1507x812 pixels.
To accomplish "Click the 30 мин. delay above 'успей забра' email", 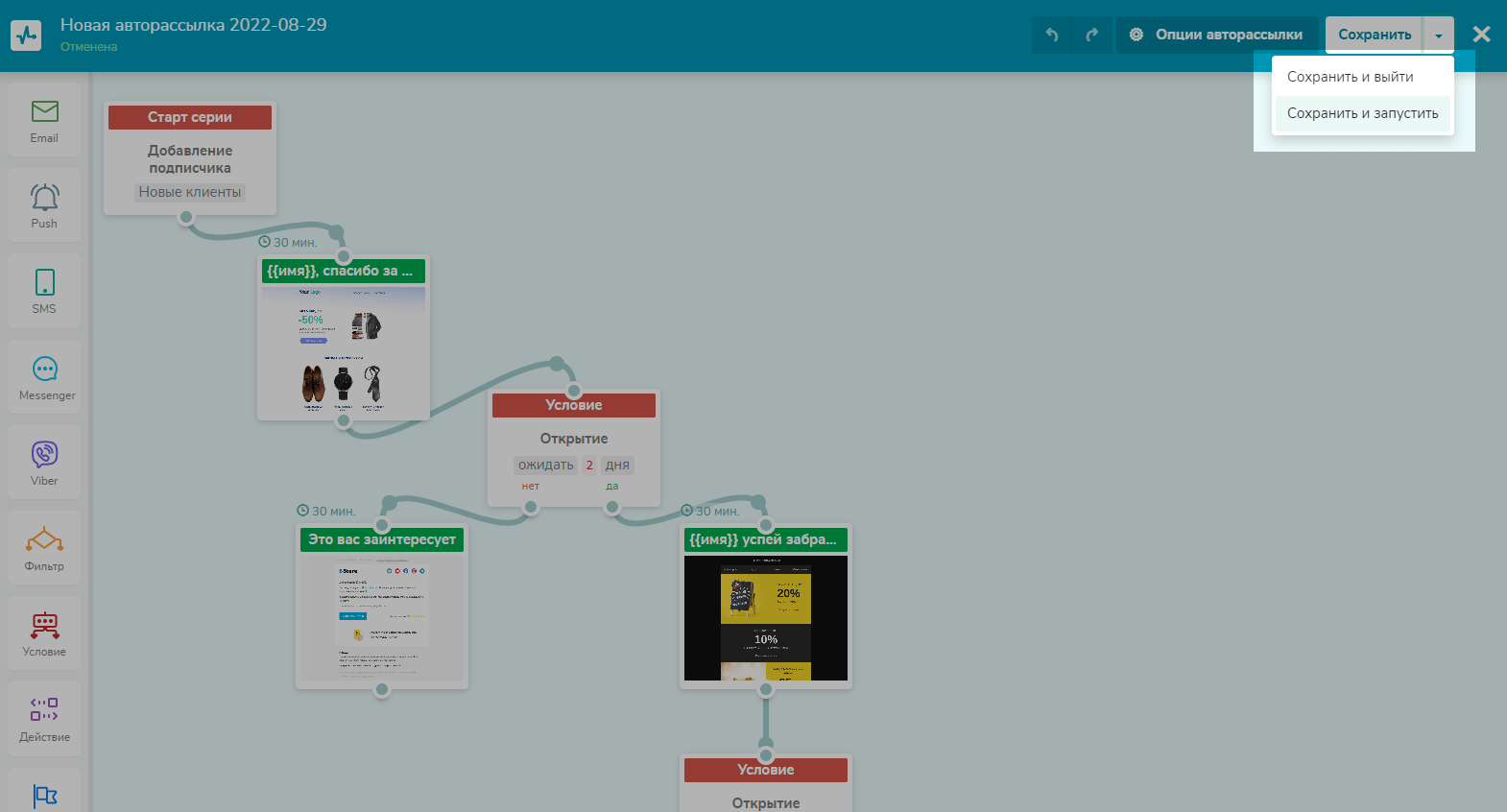I will tap(710, 512).
